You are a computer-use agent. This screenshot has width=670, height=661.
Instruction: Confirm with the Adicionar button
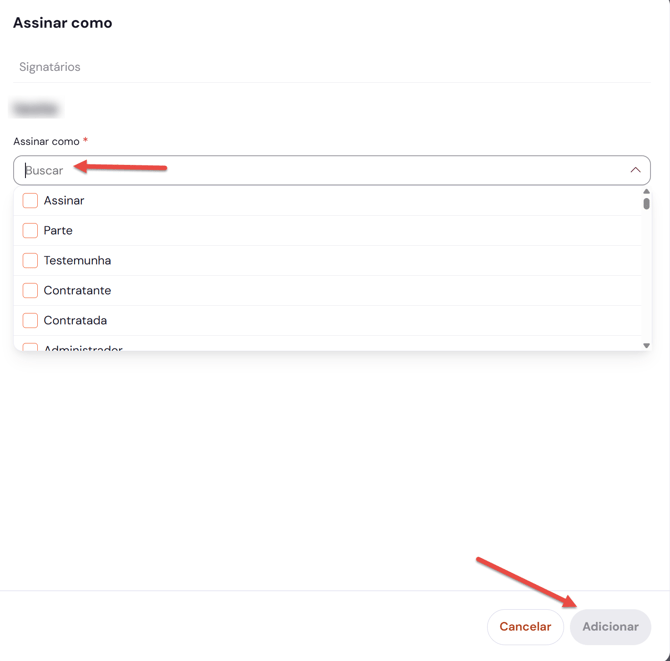[610, 627]
